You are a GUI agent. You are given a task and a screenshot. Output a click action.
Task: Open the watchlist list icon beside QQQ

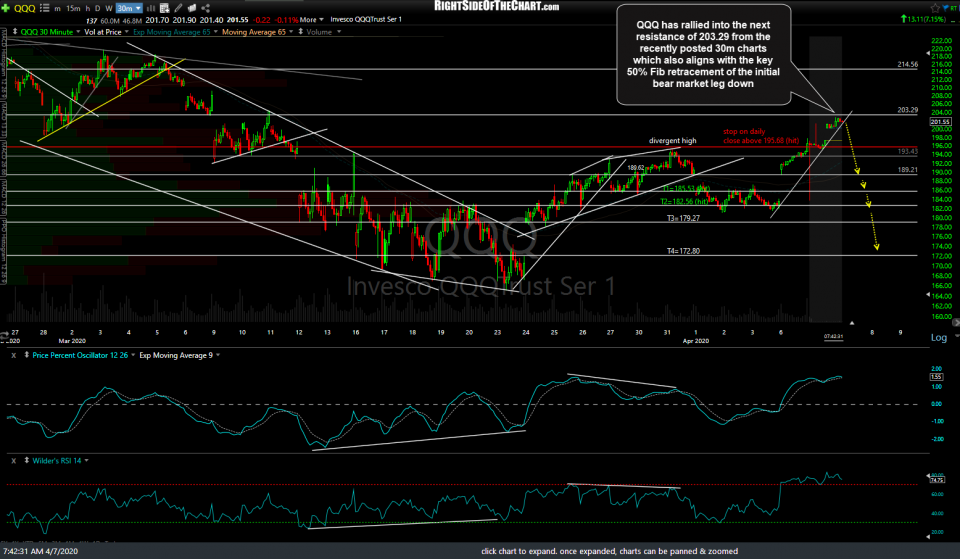pos(44,8)
